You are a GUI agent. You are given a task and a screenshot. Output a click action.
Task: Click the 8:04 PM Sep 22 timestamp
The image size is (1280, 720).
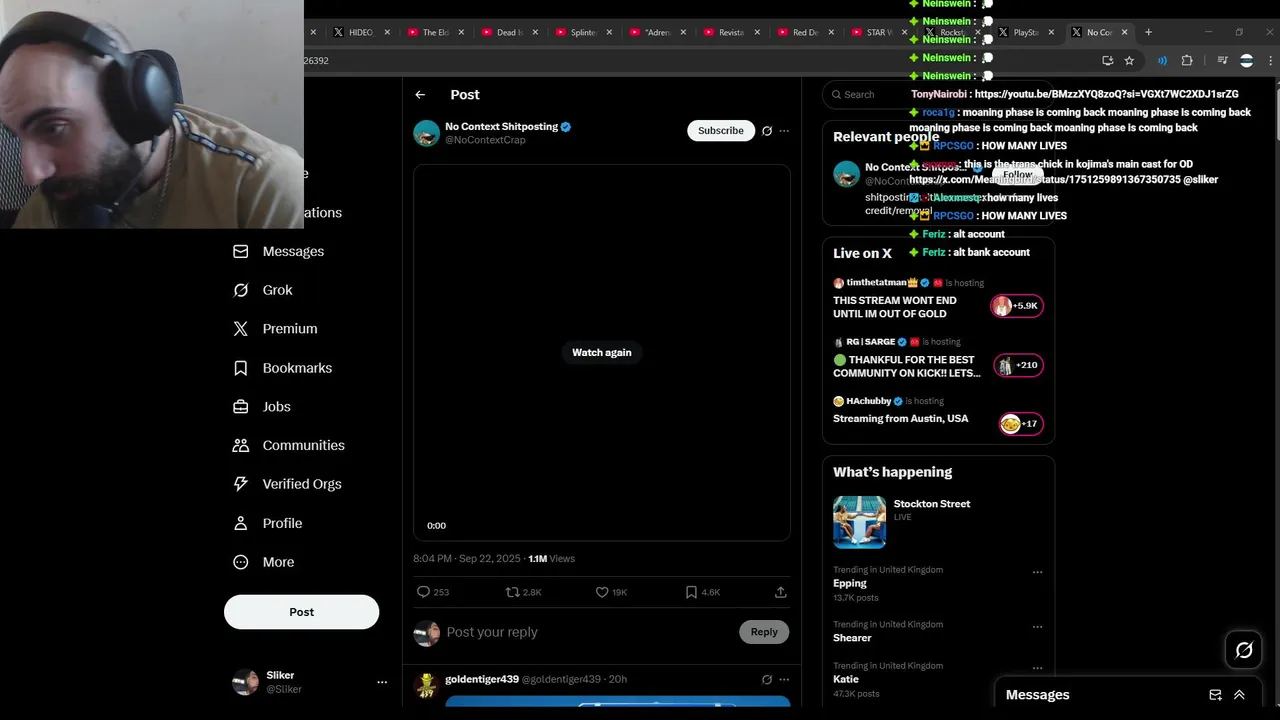tap(467, 559)
